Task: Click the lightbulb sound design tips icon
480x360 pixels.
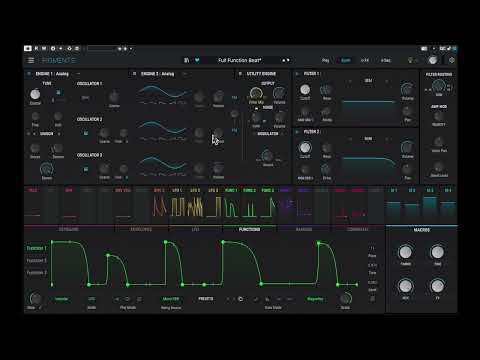Action: [x=410, y=60]
